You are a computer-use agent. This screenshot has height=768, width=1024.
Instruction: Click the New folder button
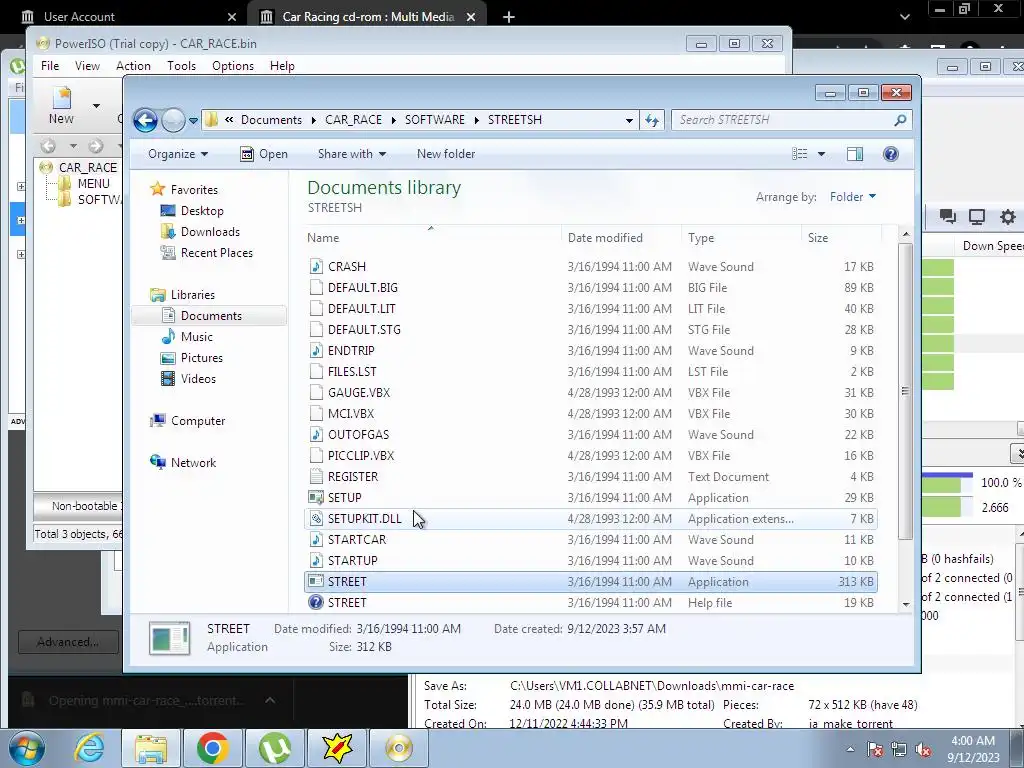(x=446, y=154)
